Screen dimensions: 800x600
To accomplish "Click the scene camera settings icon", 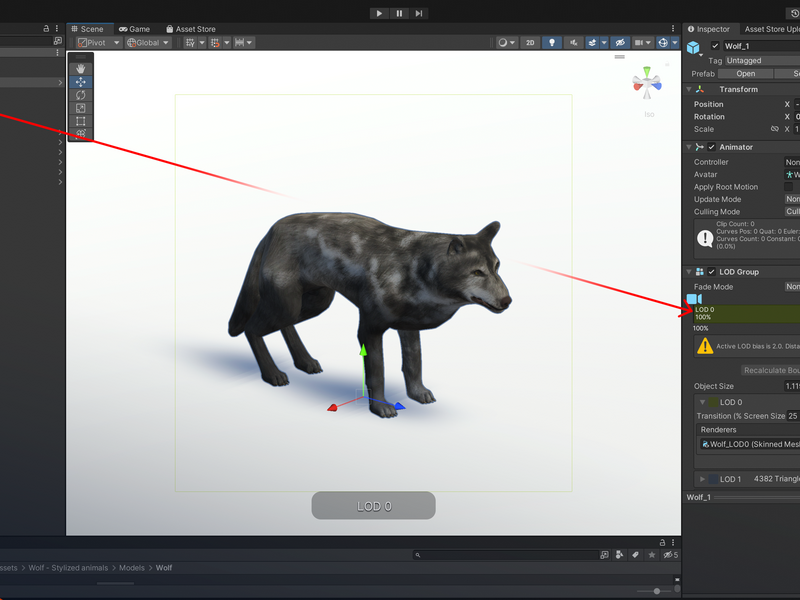I will click(638, 43).
